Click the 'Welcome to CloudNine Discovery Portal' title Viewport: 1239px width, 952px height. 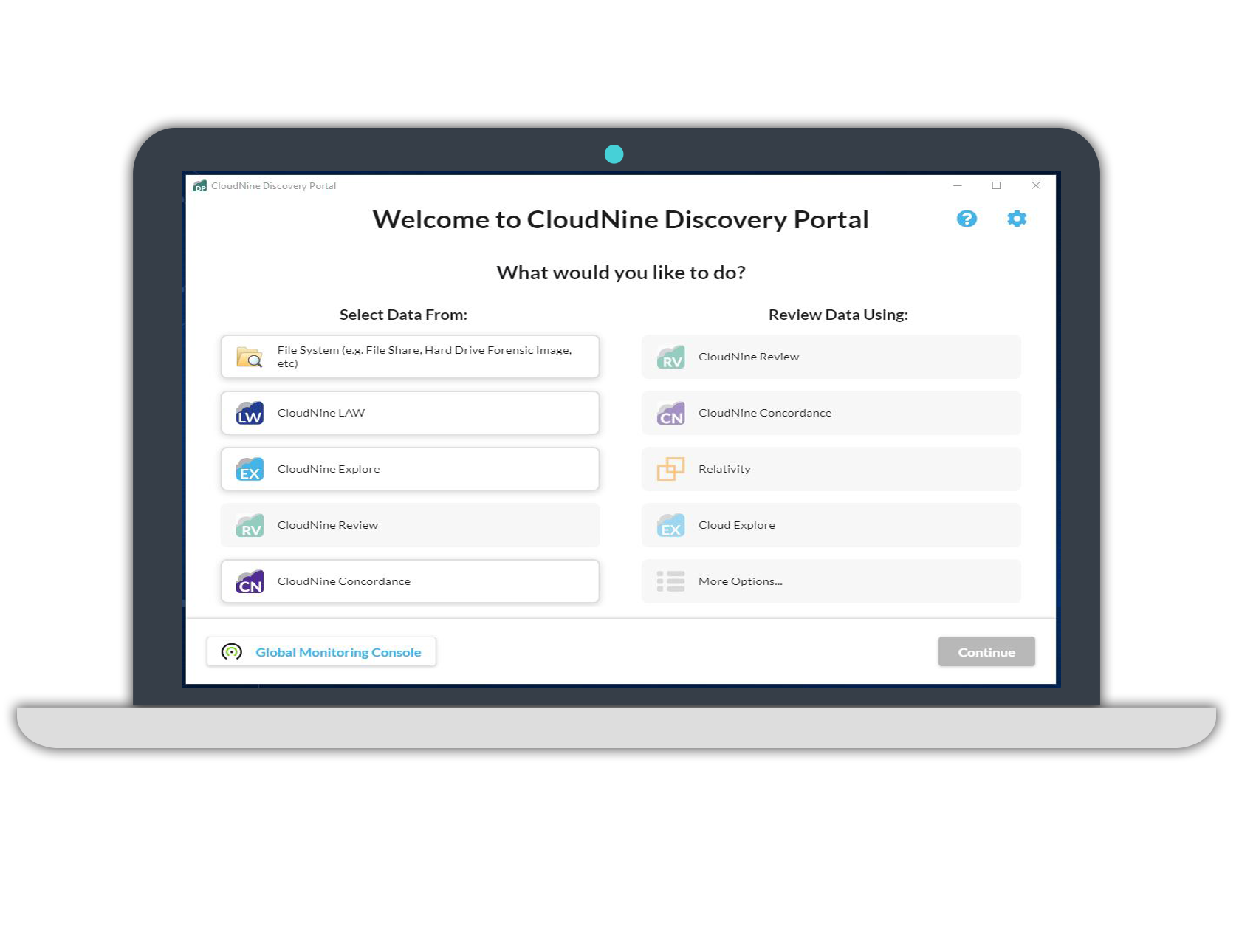point(620,220)
